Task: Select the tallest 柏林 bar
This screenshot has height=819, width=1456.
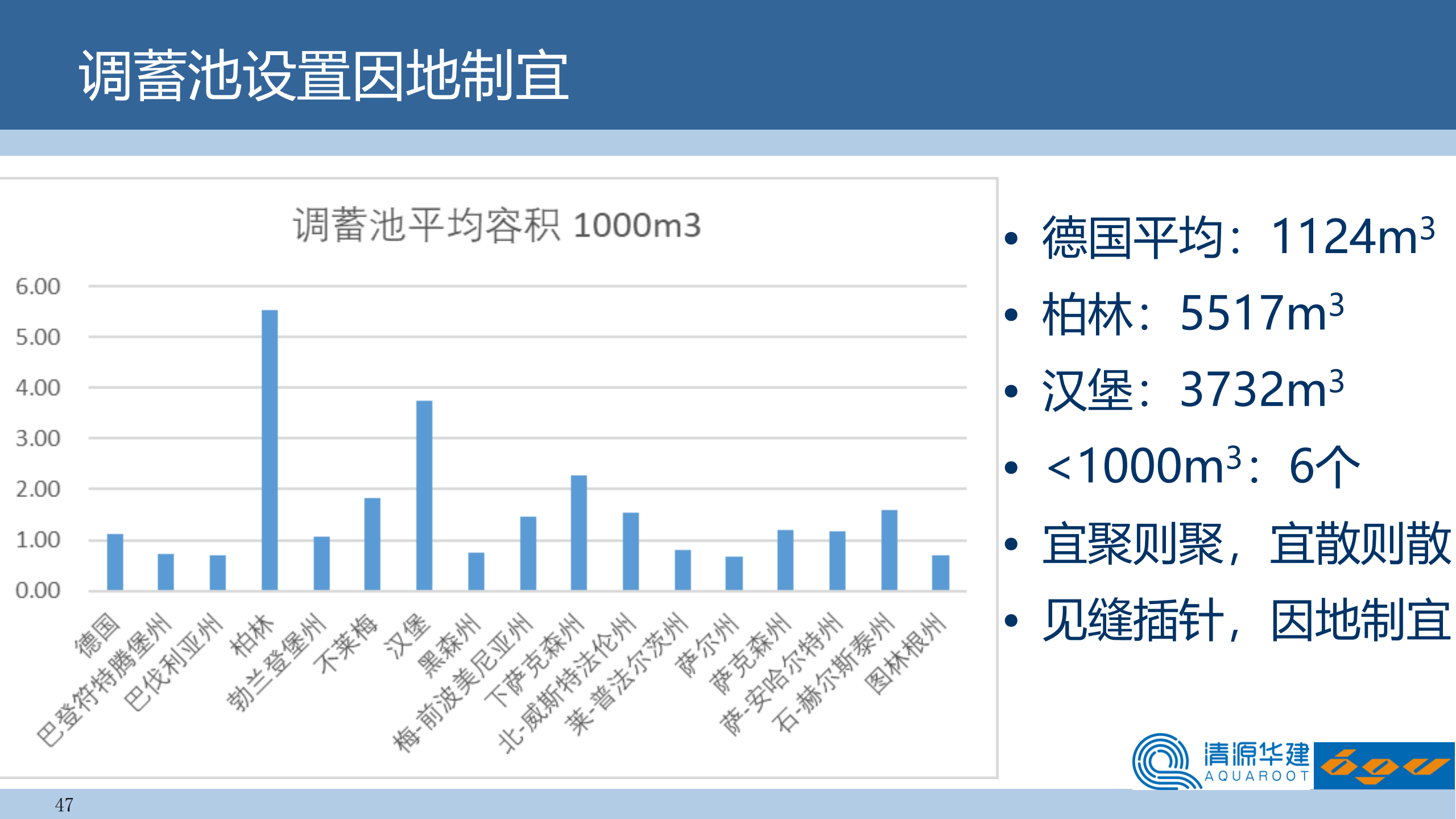Action: [x=270, y=449]
